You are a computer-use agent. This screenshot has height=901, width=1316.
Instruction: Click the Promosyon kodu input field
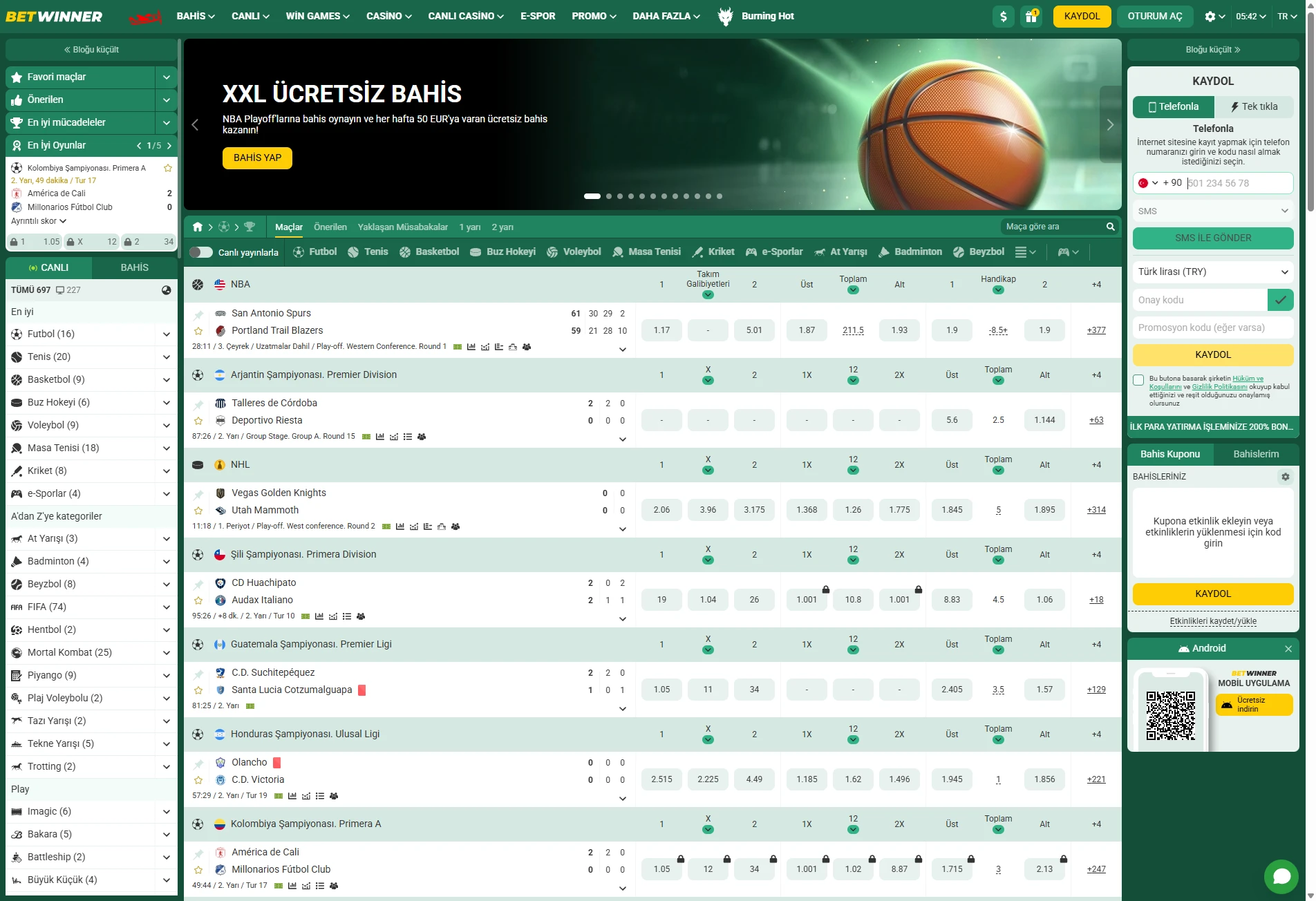[x=1213, y=328]
